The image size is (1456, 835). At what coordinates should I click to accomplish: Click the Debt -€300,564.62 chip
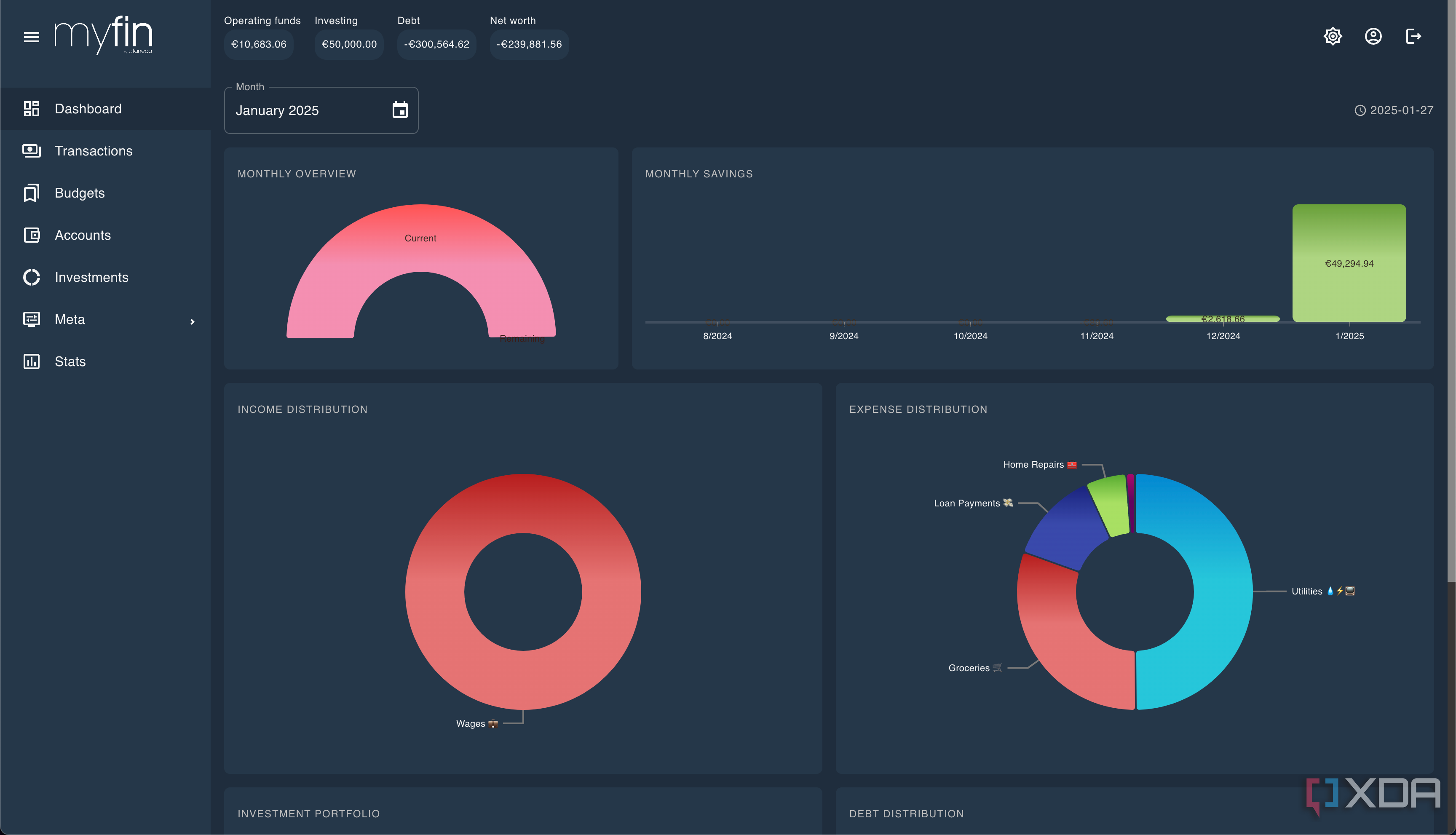pos(436,44)
